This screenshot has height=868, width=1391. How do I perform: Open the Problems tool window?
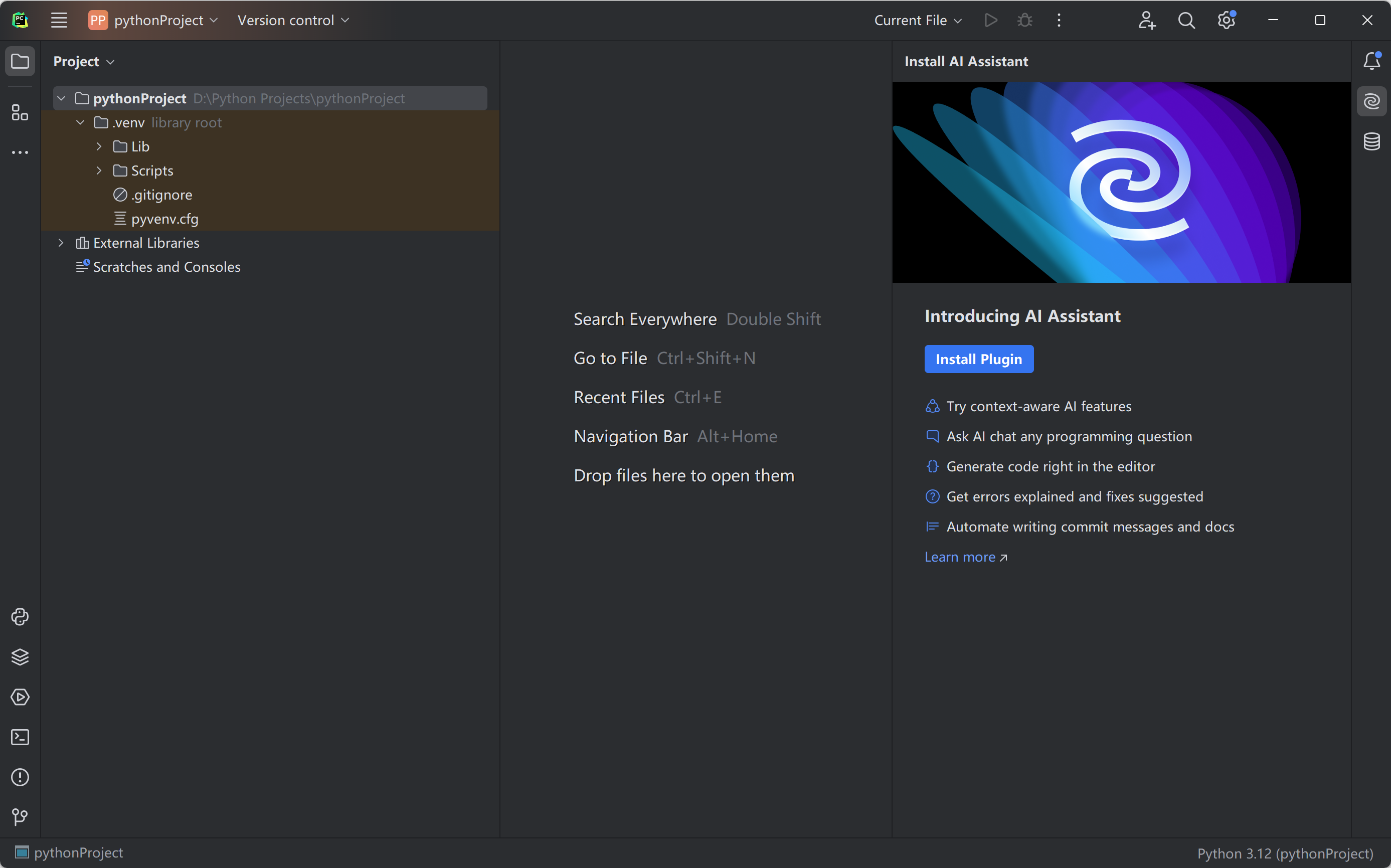click(20, 777)
